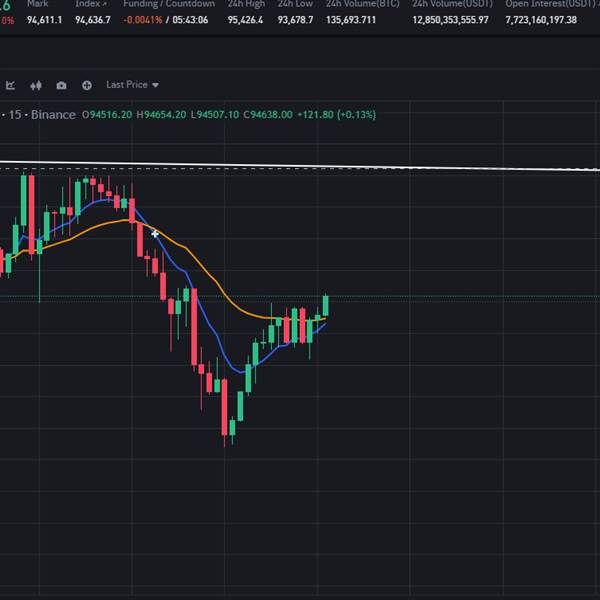Image resolution: width=600 pixels, height=600 pixels.
Task: Click the latest green candle on the chart
Action: [326, 305]
